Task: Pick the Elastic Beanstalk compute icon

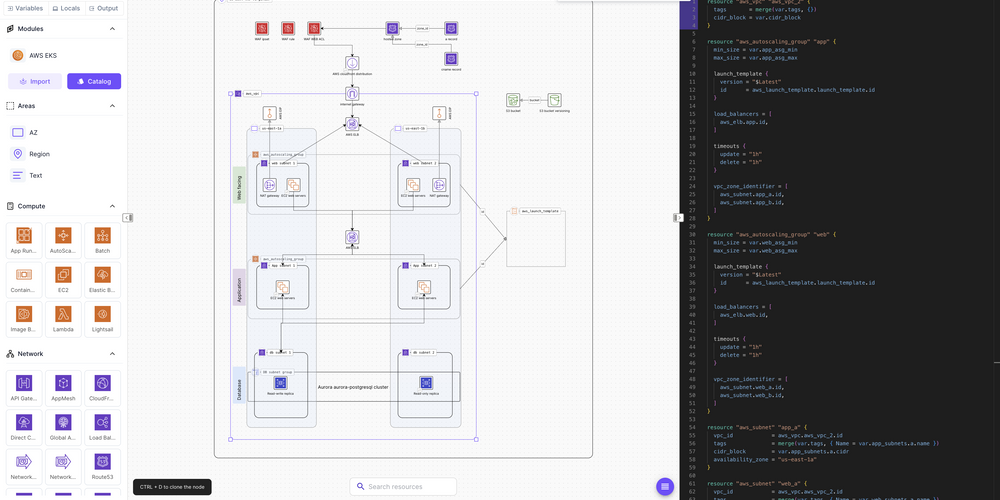Action: pyautogui.click(x=102, y=279)
